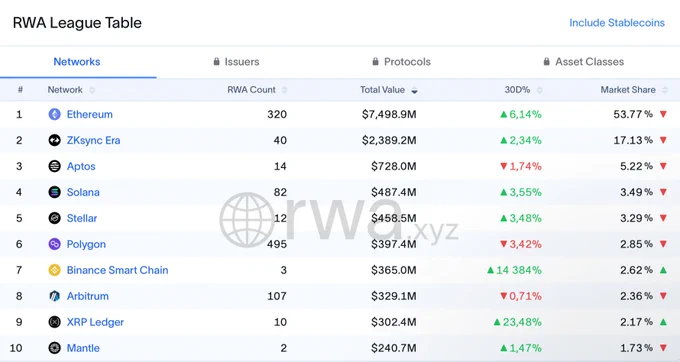Click ZKsync Era's total value $2,389.2M
The width and height of the screenshot is (680, 362).
389,140
